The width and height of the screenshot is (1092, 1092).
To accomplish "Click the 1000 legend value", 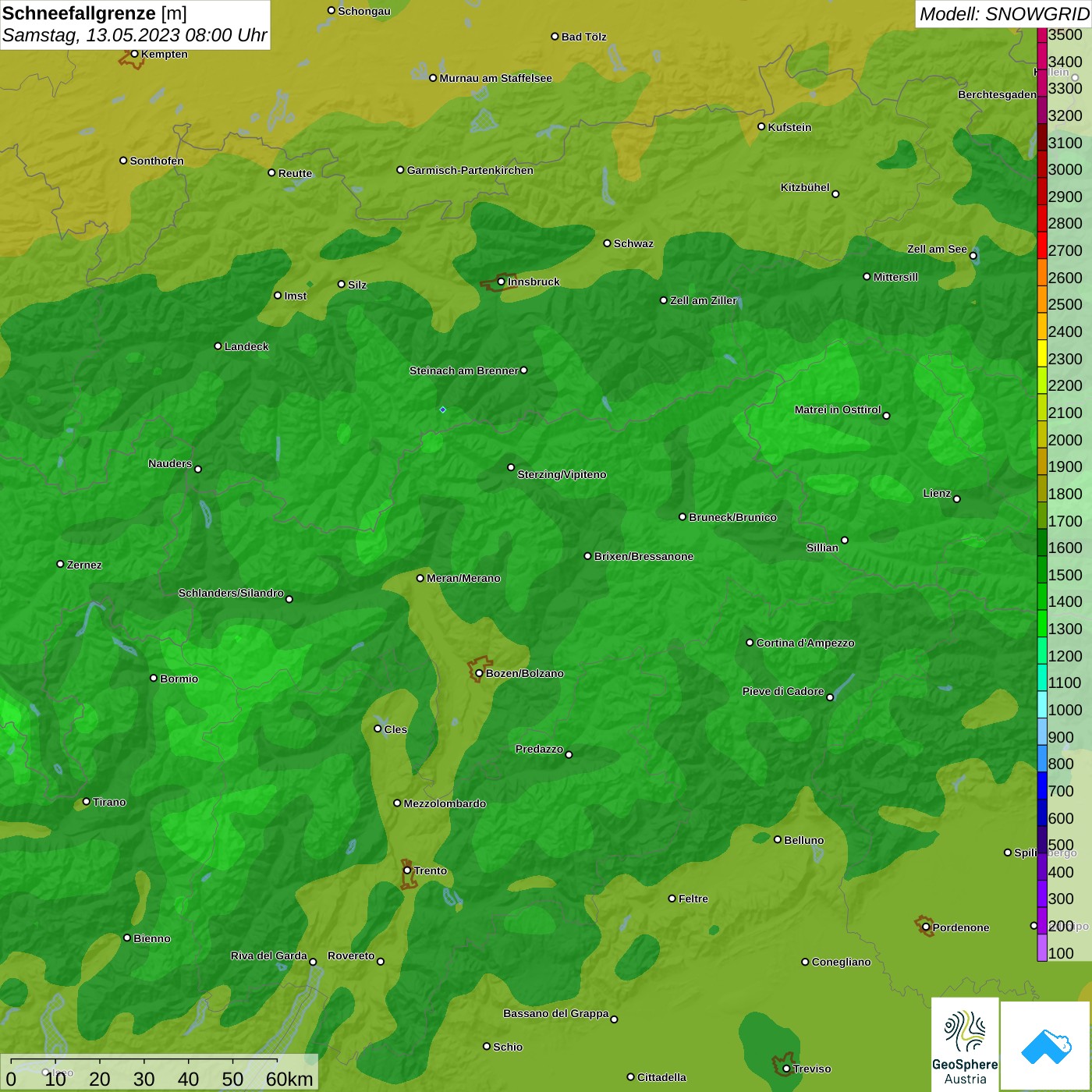I will 1065,710.
